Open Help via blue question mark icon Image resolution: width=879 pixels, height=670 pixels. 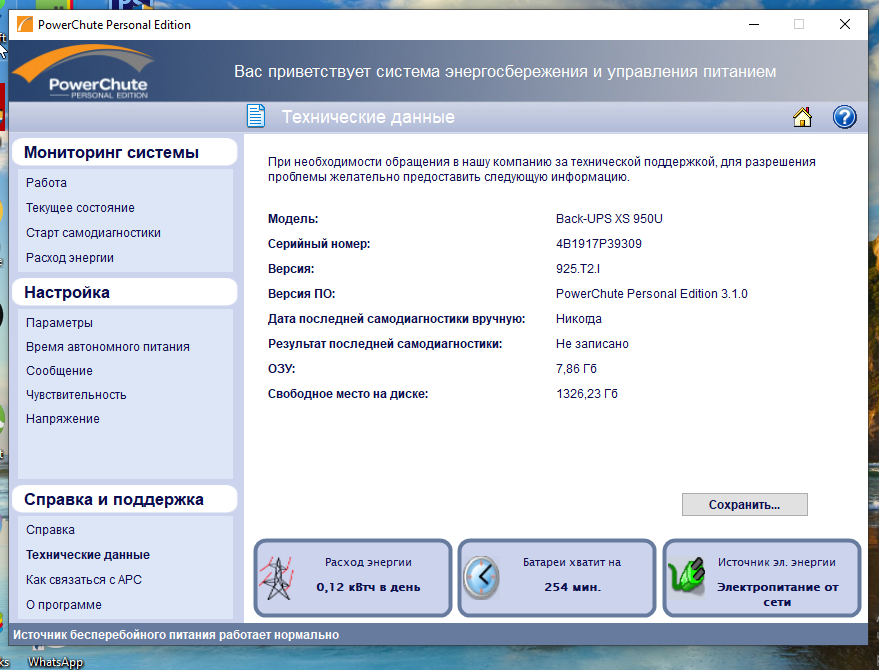[x=844, y=117]
